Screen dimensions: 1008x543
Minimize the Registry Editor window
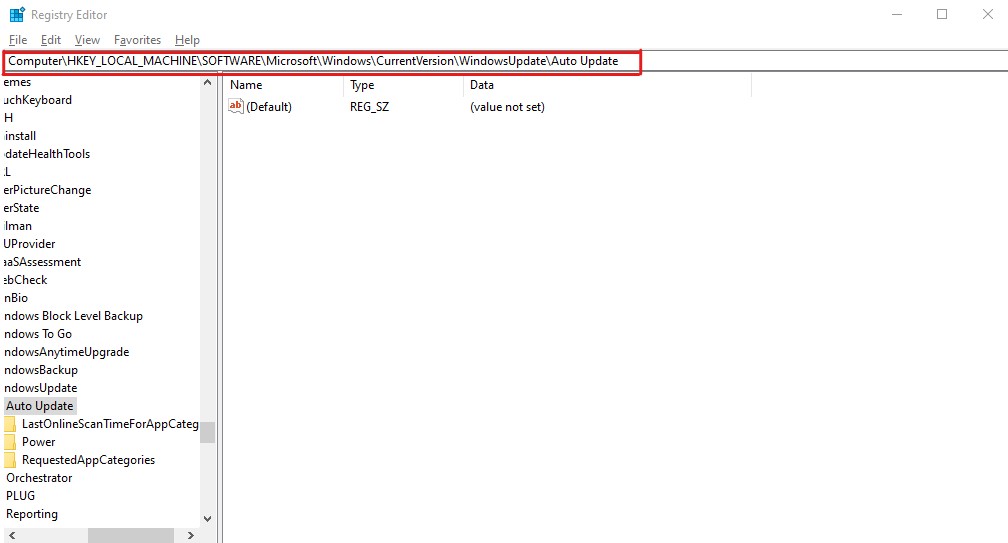pos(897,14)
